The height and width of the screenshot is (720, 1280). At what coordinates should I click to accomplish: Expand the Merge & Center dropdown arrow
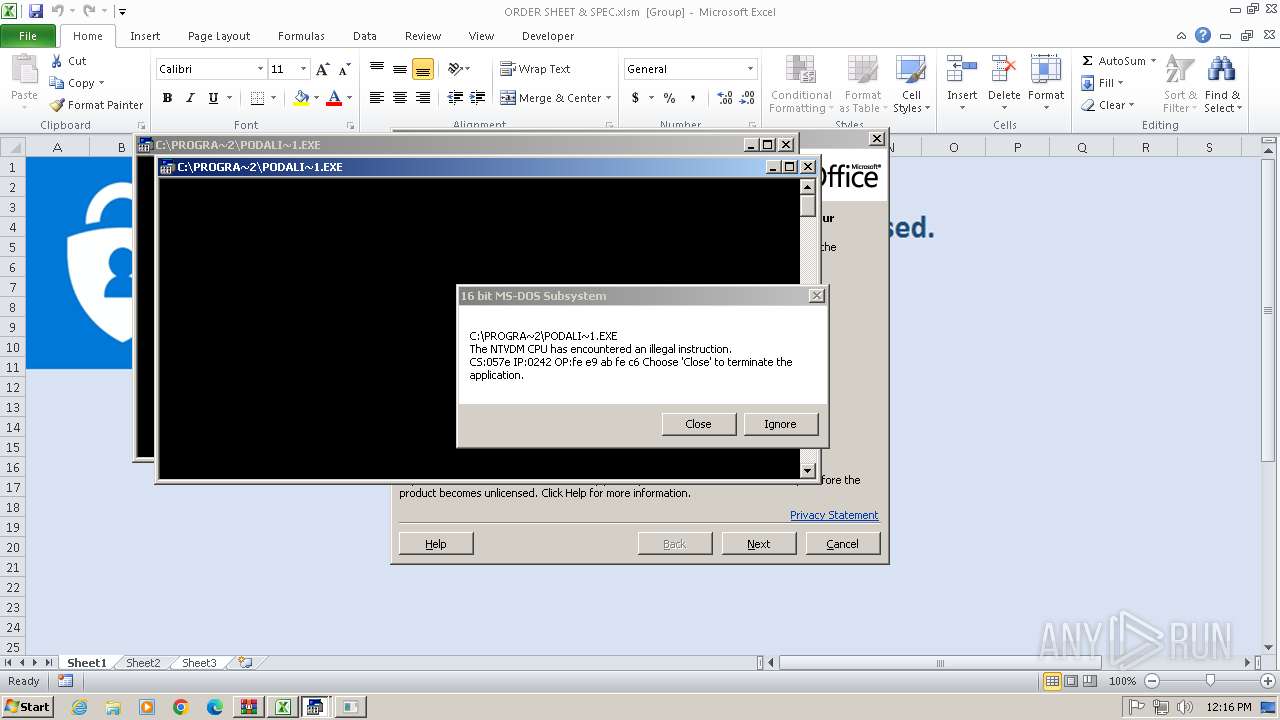pos(610,98)
